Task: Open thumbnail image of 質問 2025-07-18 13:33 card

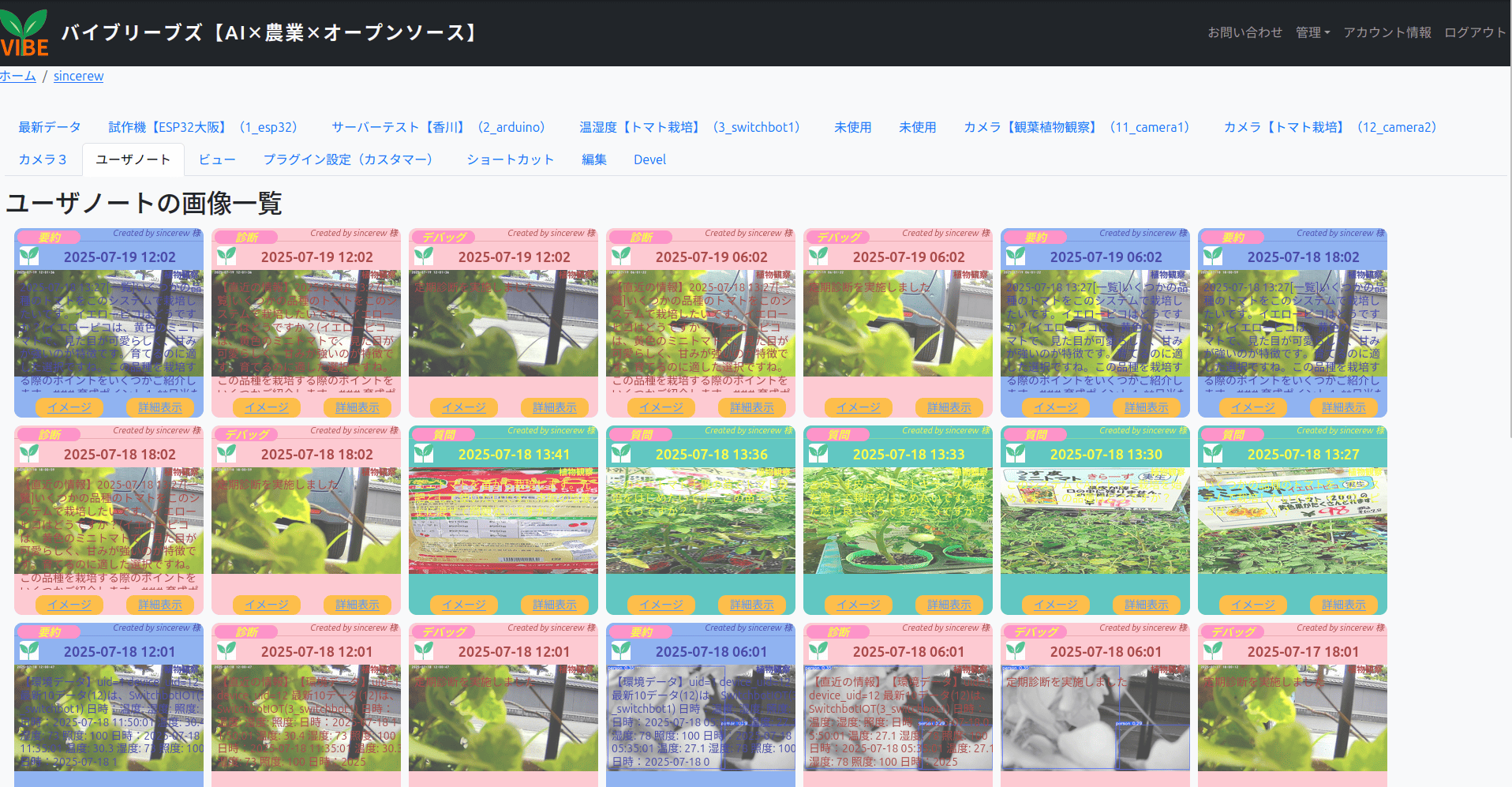Action: click(x=898, y=520)
